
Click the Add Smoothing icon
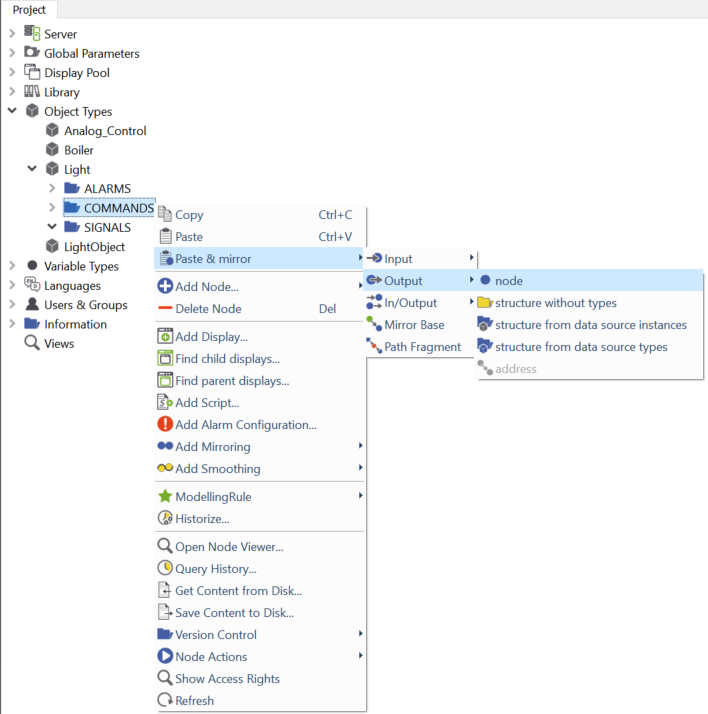[165, 469]
